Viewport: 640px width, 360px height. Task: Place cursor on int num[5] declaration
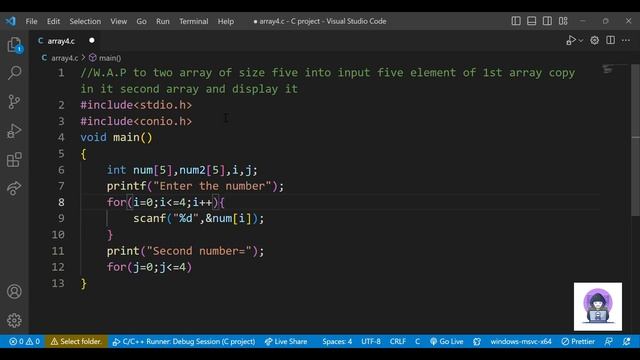click(182, 170)
